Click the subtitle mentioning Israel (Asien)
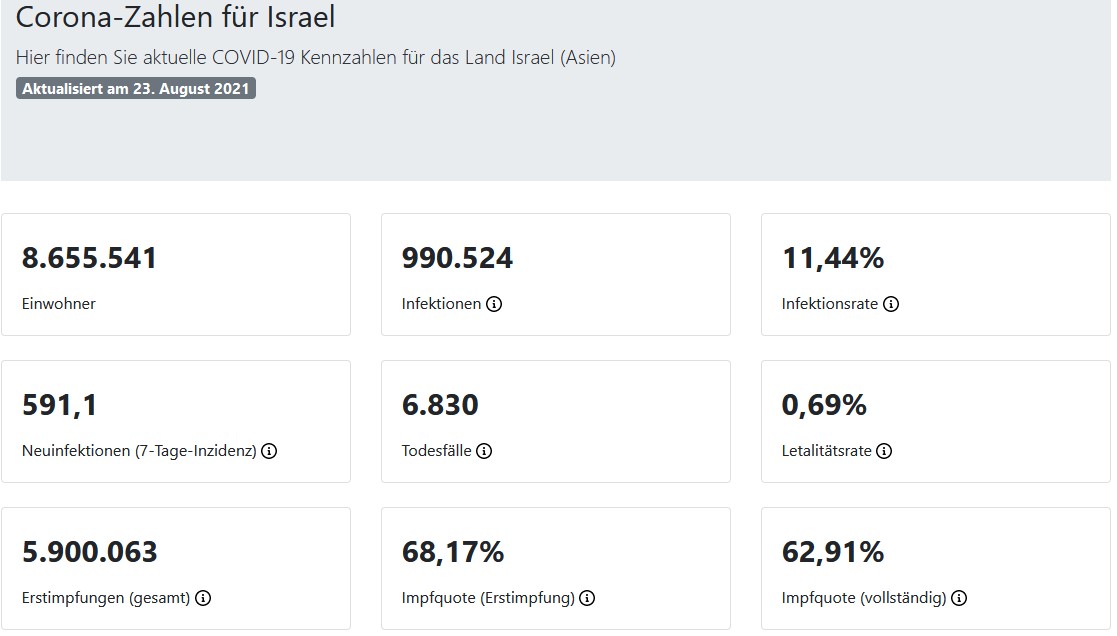Screen dimensions: 1117x636 (316, 58)
